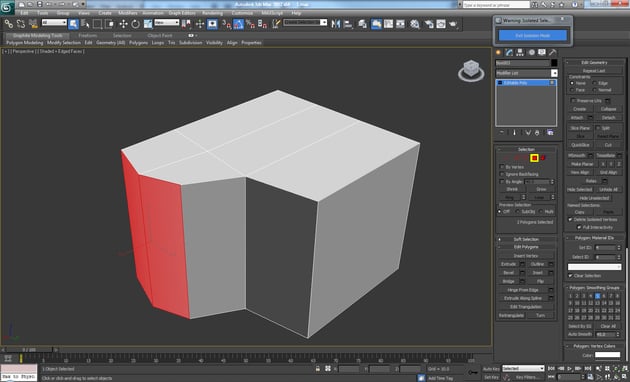Open Select by Name tool

coord(85,24)
